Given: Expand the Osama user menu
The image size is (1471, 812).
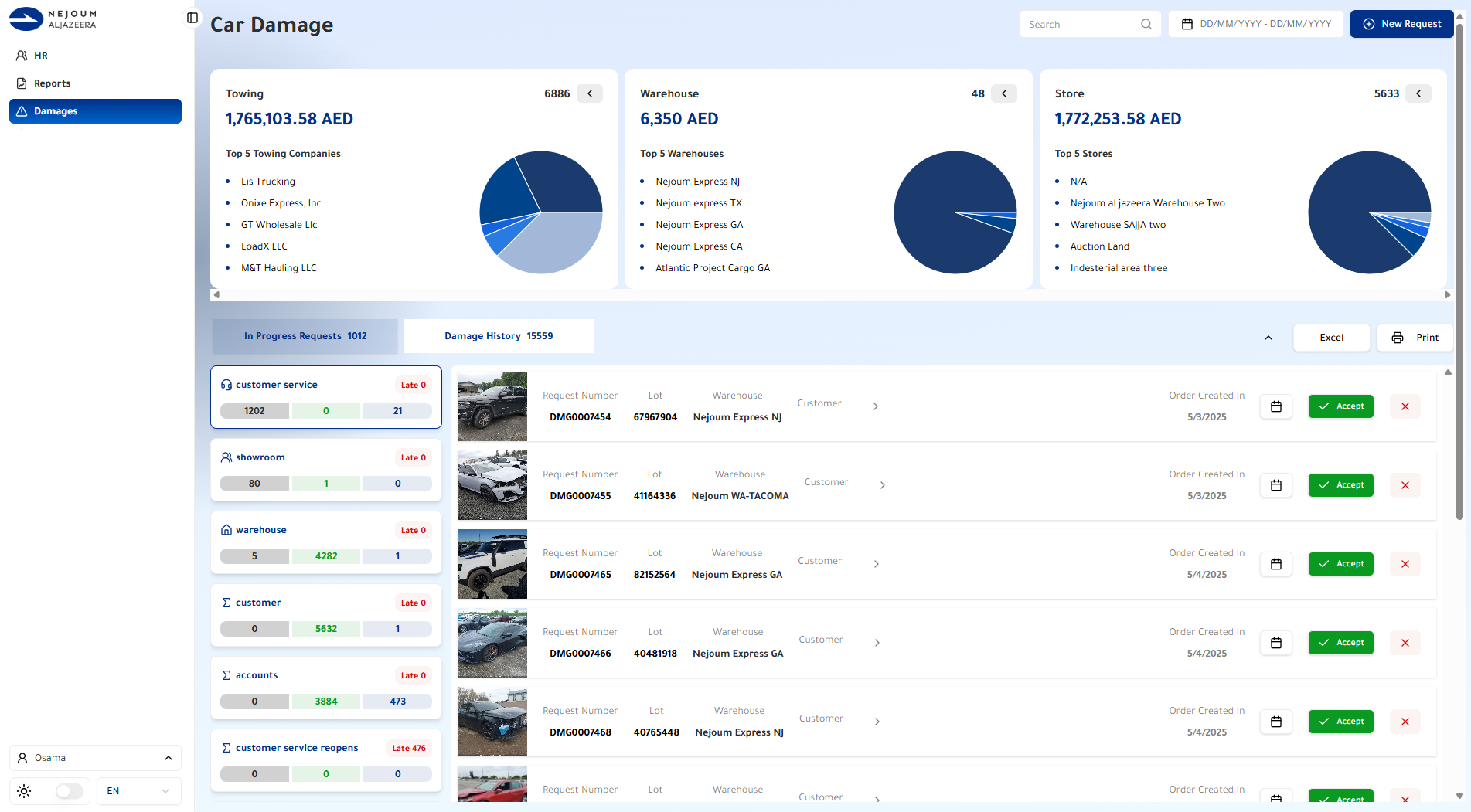Looking at the screenshot, I should pyautogui.click(x=95, y=758).
